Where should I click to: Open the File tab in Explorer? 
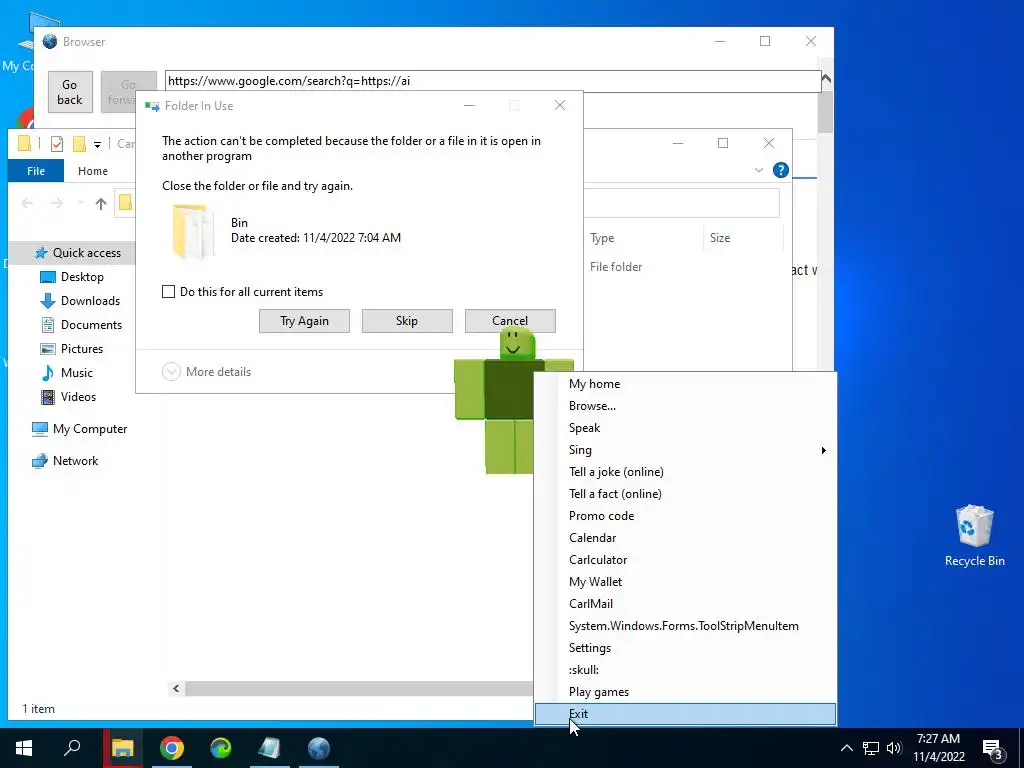(x=36, y=170)
